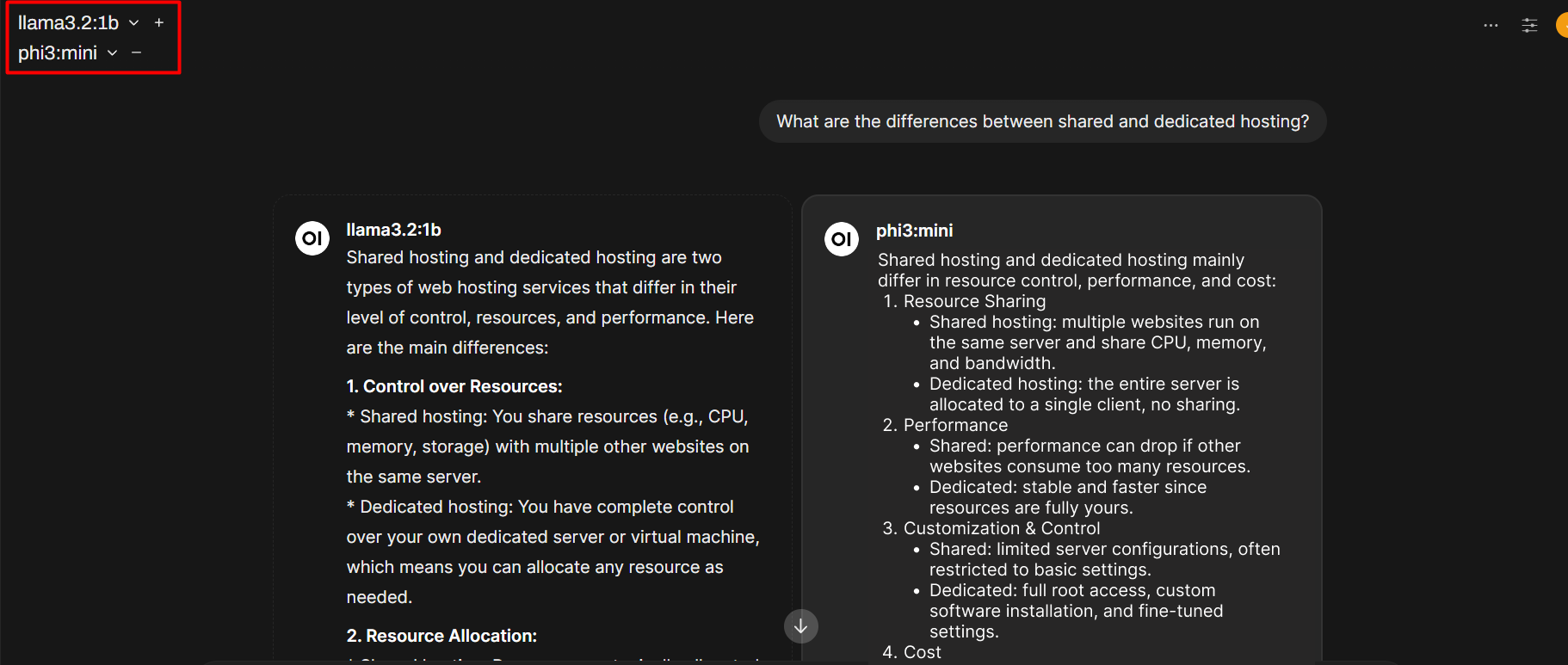The width and height of the screenshot is (1568, 665).
Task: Expand the llama3.2:1b model dropdown chevron
Action: tap(133, 23)
